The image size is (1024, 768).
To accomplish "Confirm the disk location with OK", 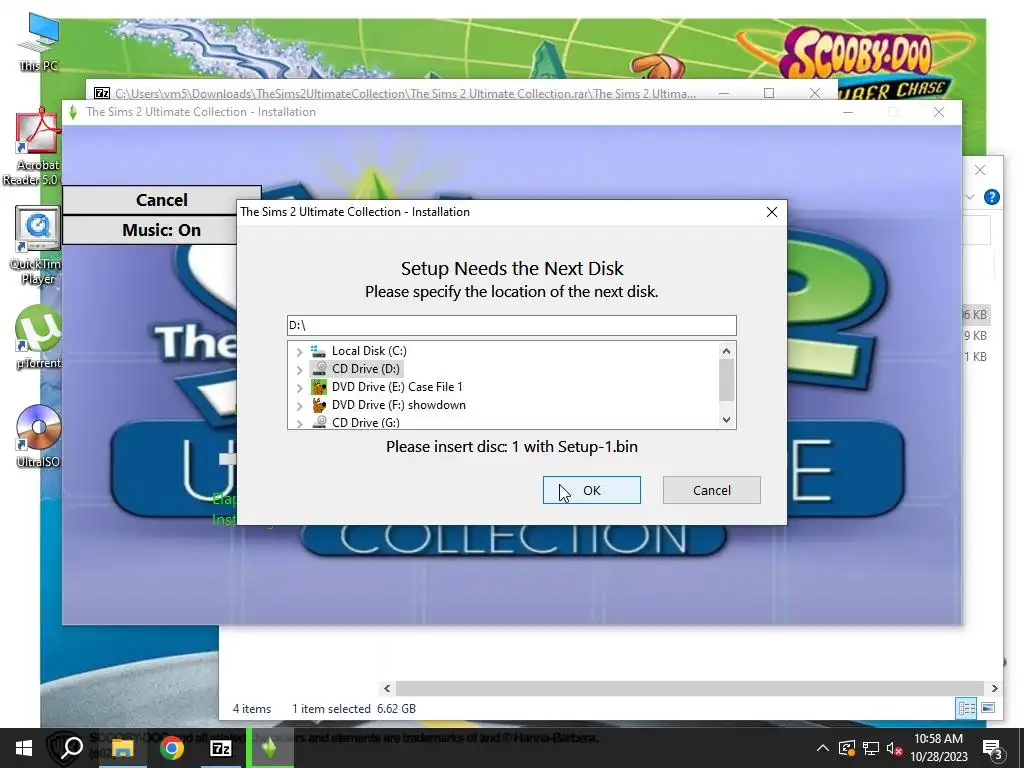I will [592, 490].
